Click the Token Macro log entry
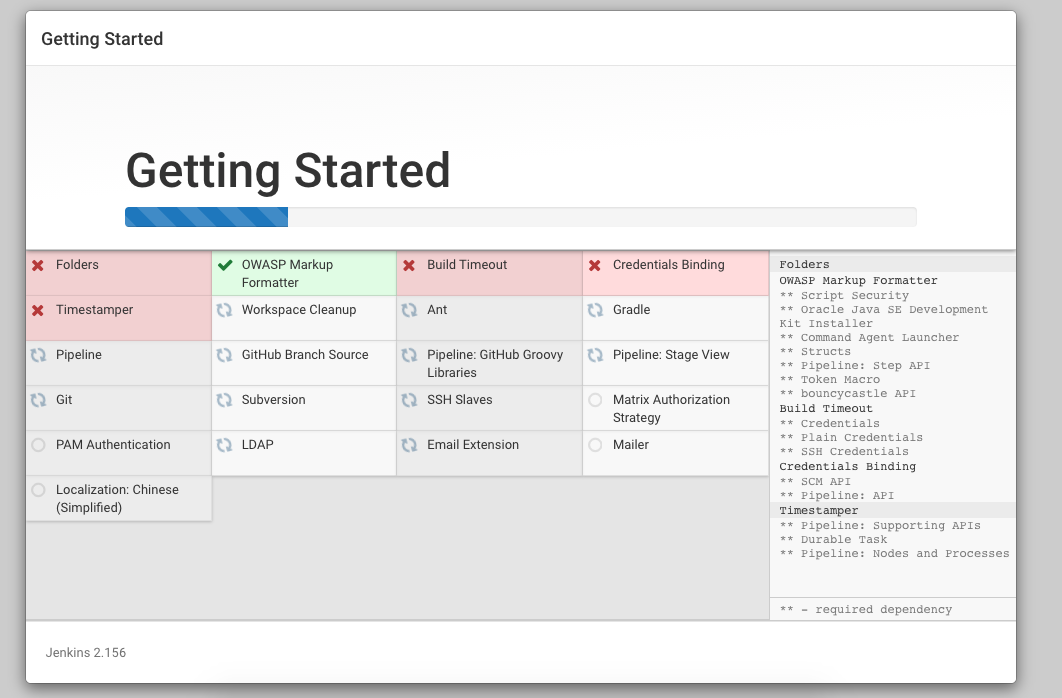The height and width of the screenshot is (698, 1062). [830, 380]
